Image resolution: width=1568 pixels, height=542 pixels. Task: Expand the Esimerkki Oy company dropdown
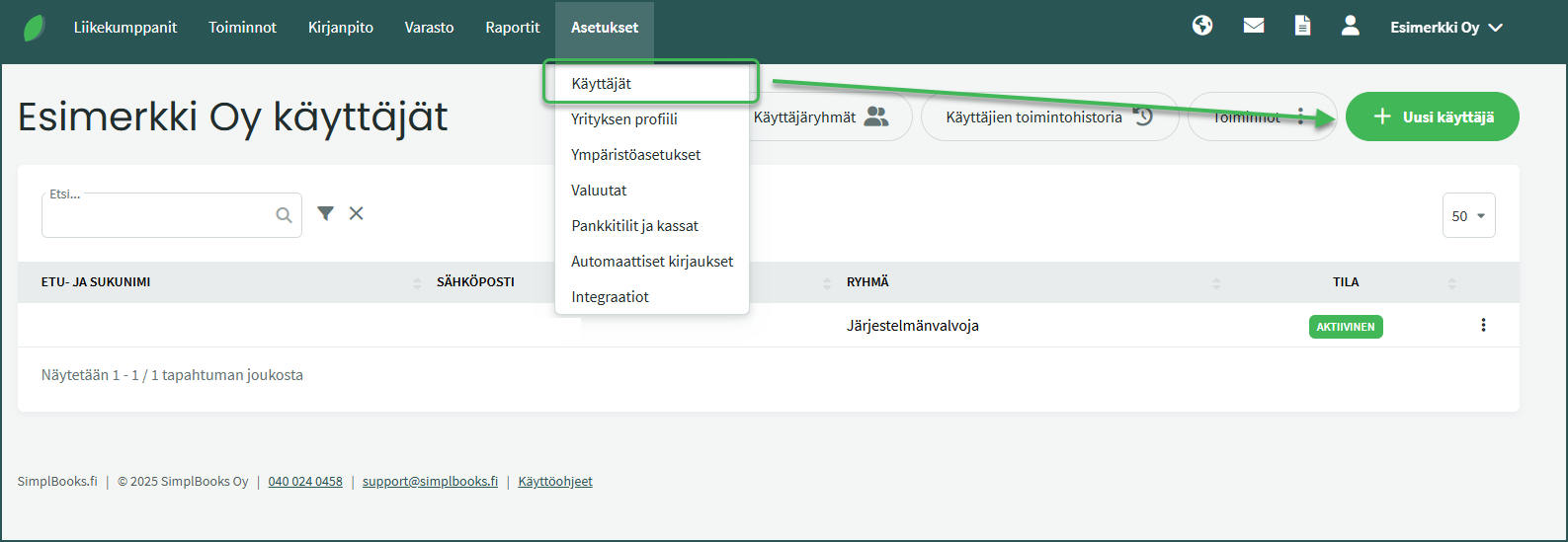click(x=1445, y=28)
